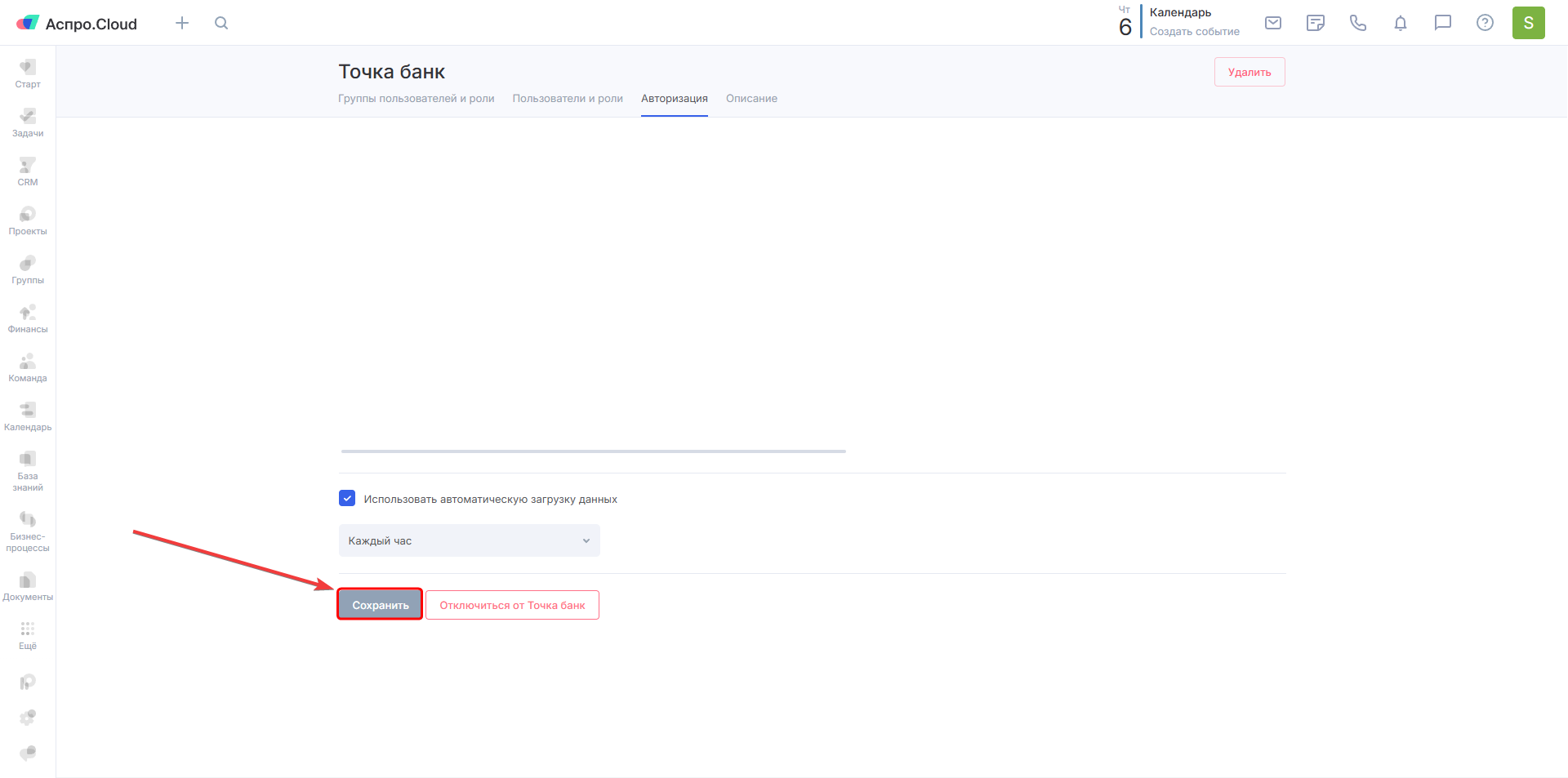Screen dimensions: 1568x778
Task: Expand the Каждый час dropdown
Action: tap(470, 540)
